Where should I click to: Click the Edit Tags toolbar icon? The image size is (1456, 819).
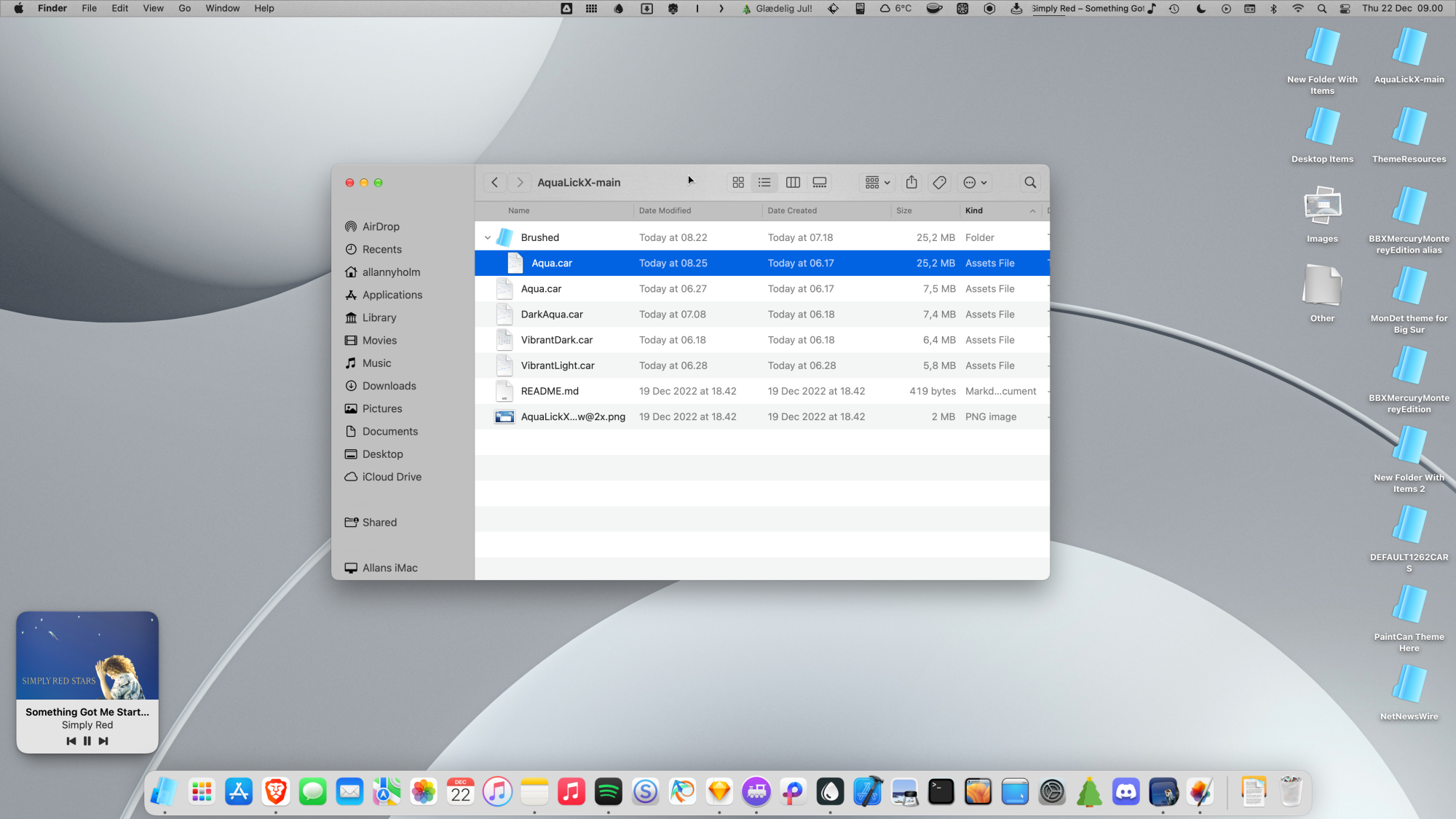click(x=940, y=183)
